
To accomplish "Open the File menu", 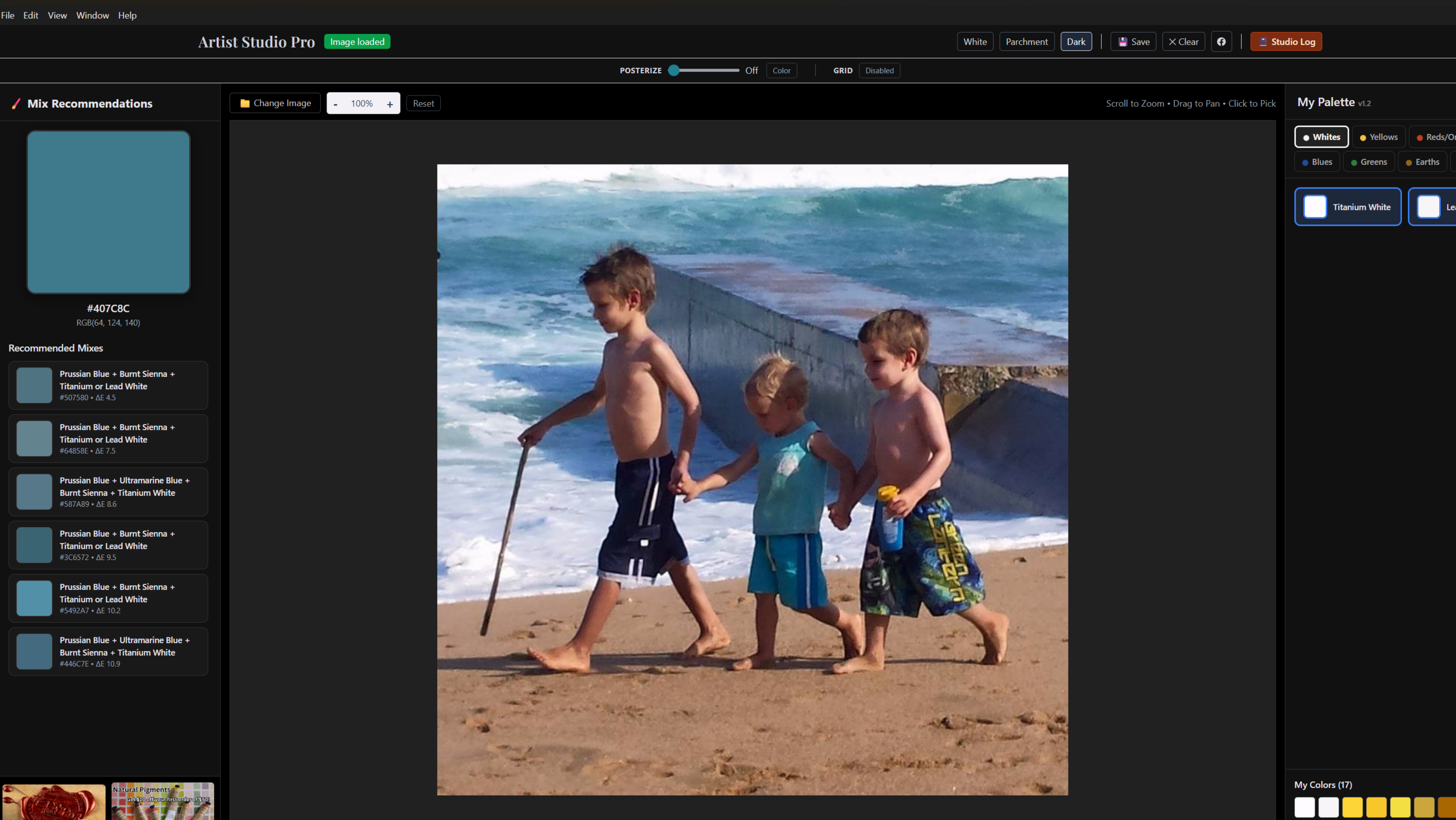I will [x=8, y=15].
